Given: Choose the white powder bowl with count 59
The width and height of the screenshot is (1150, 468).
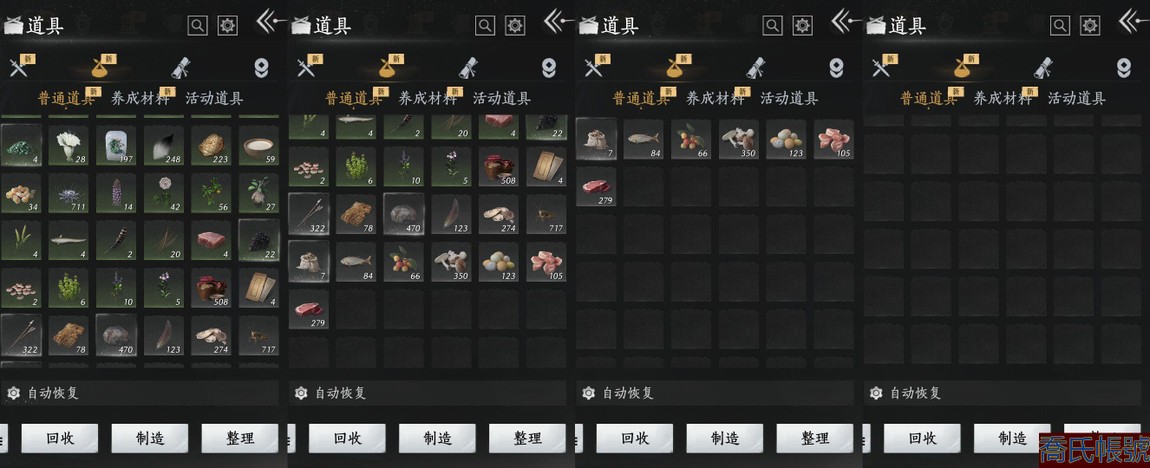Looking at the screenshot, I should pyautogui.click(x=259, y=145).
